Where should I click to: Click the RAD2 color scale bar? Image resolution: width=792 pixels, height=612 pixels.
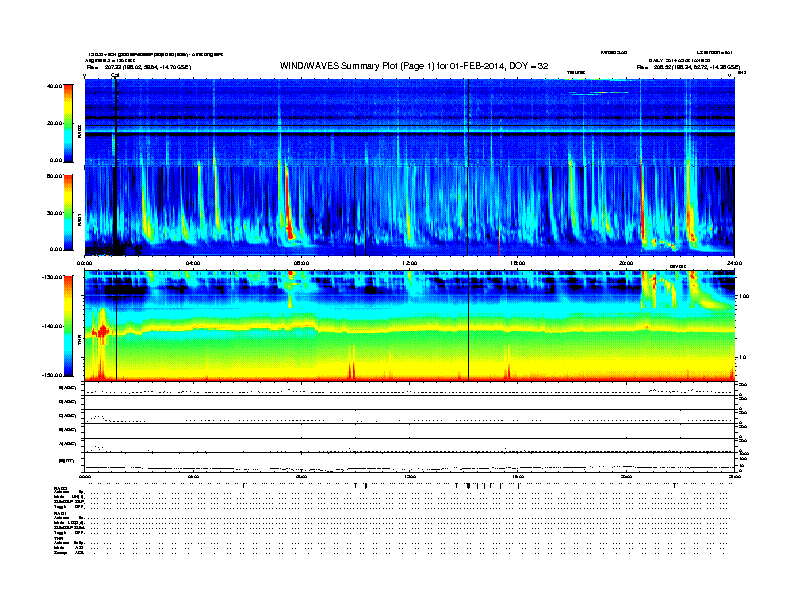point(68,123)
